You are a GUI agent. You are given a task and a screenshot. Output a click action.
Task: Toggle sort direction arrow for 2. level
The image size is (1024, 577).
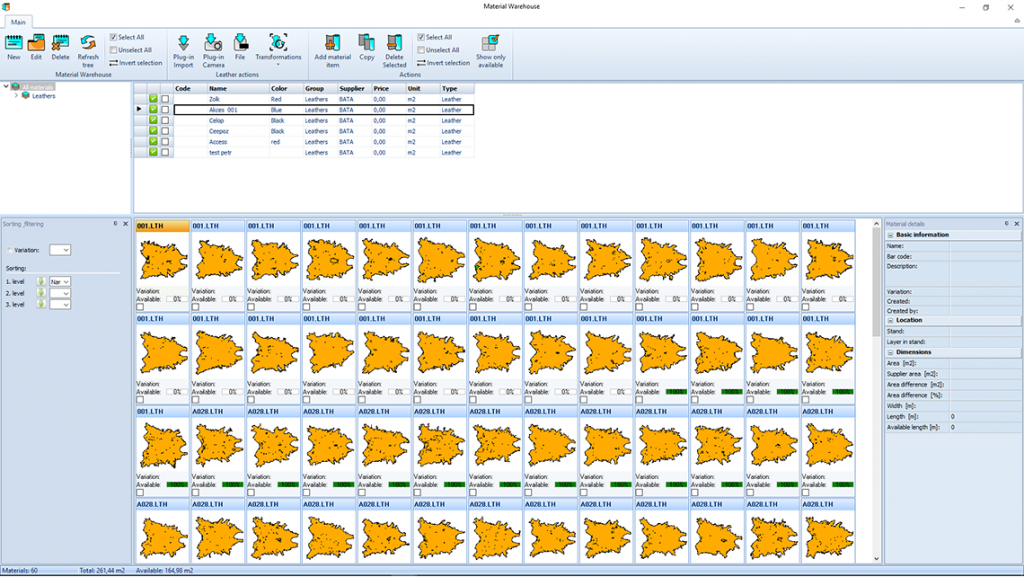point(42,293)
